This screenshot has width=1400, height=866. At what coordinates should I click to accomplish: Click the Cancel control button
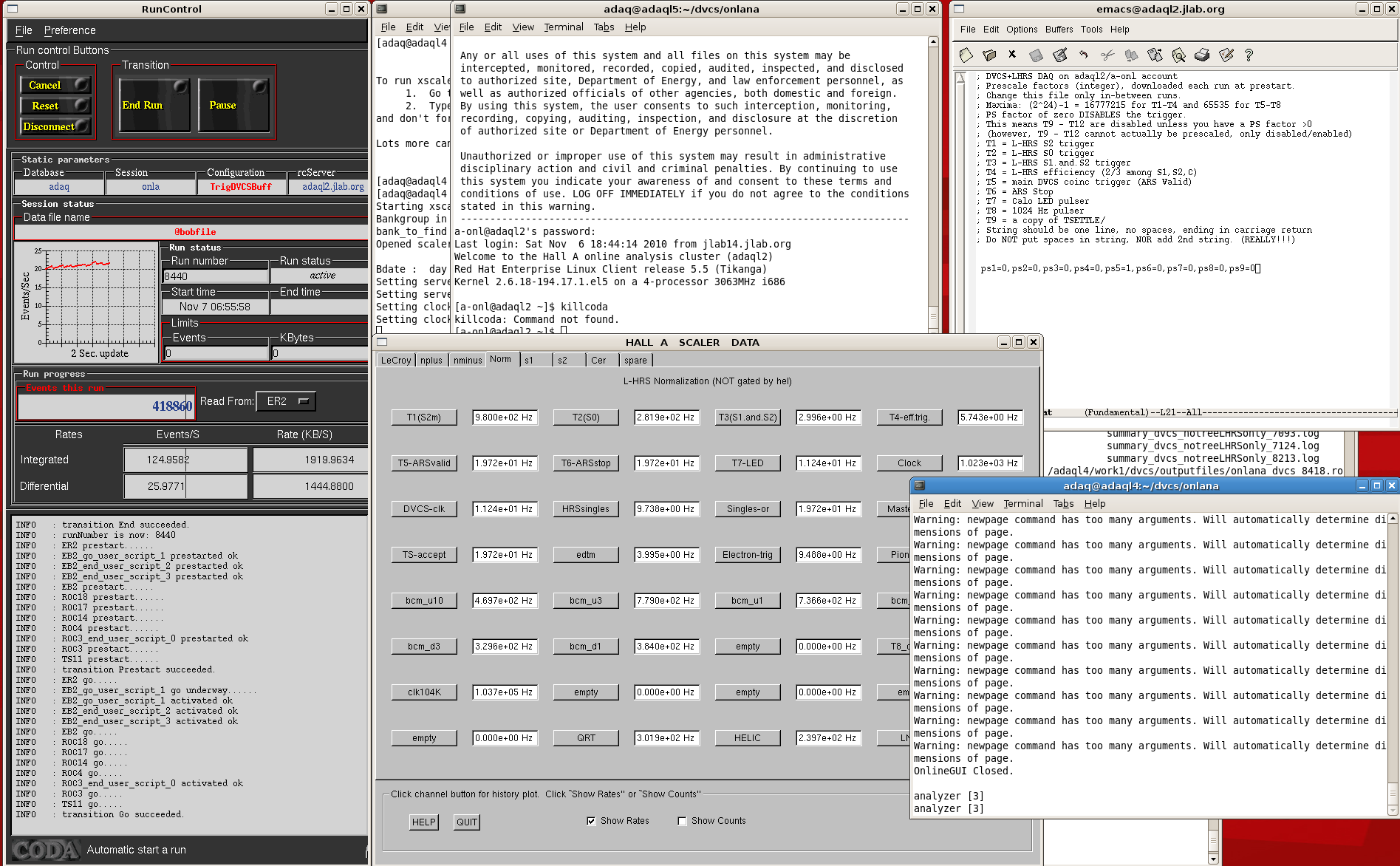(x=55, y=85)
